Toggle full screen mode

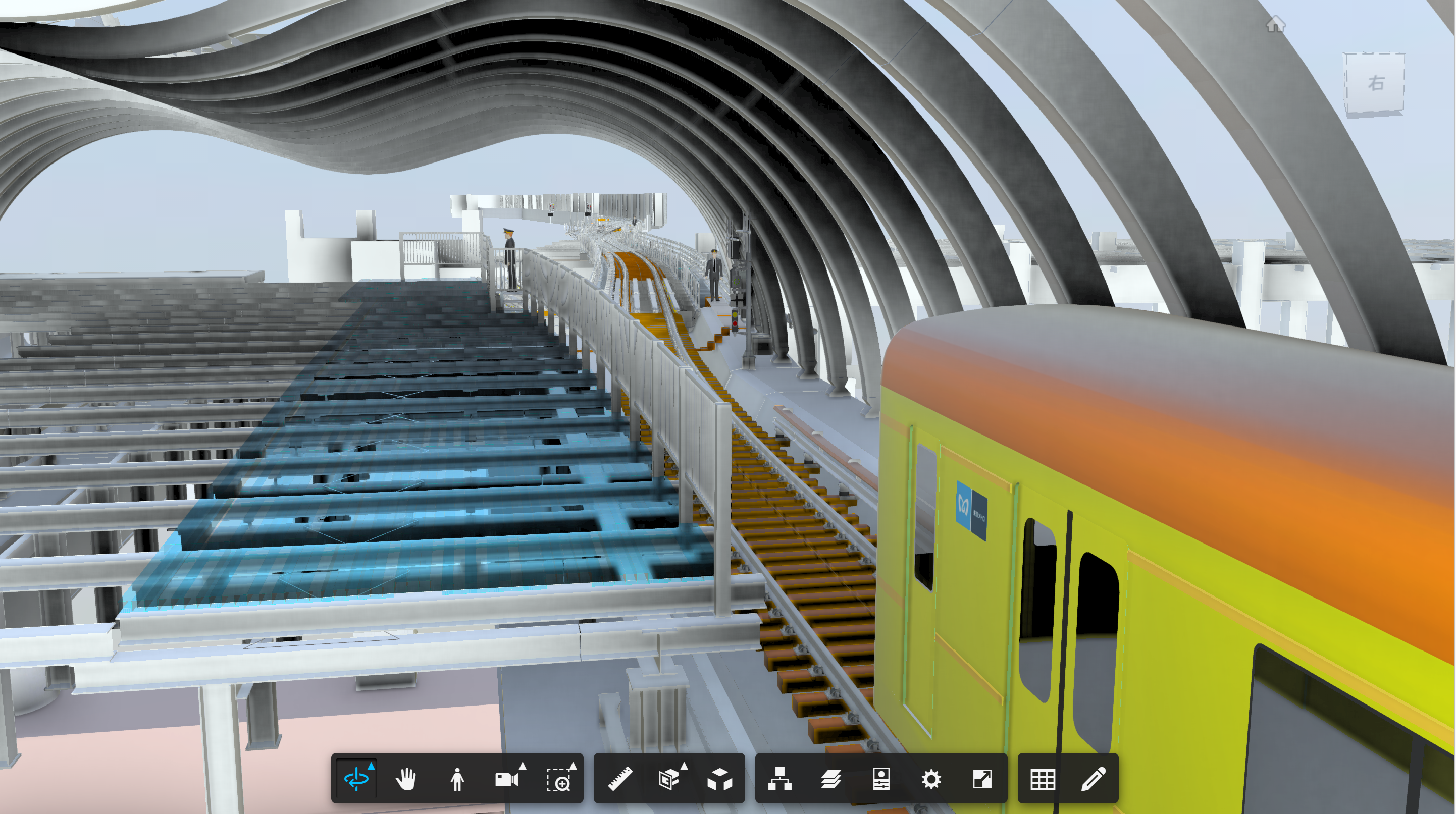982,779
